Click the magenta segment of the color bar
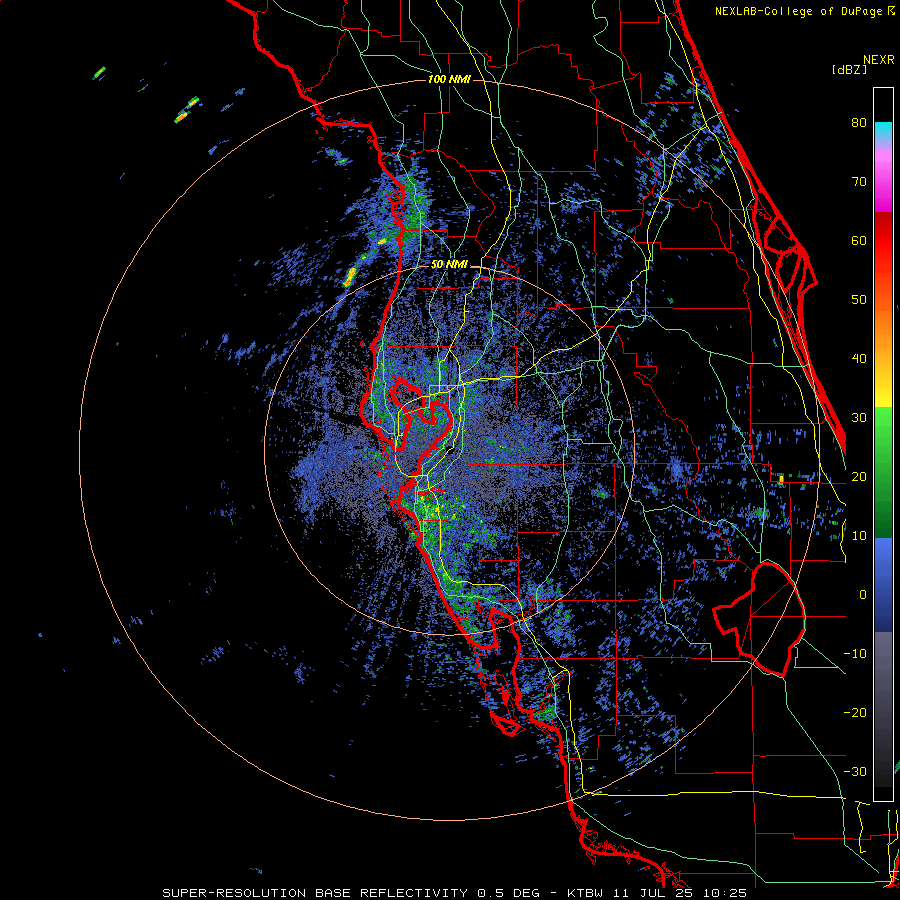The width and height of the screenshot is (900, 900). (x=883, y=184)
